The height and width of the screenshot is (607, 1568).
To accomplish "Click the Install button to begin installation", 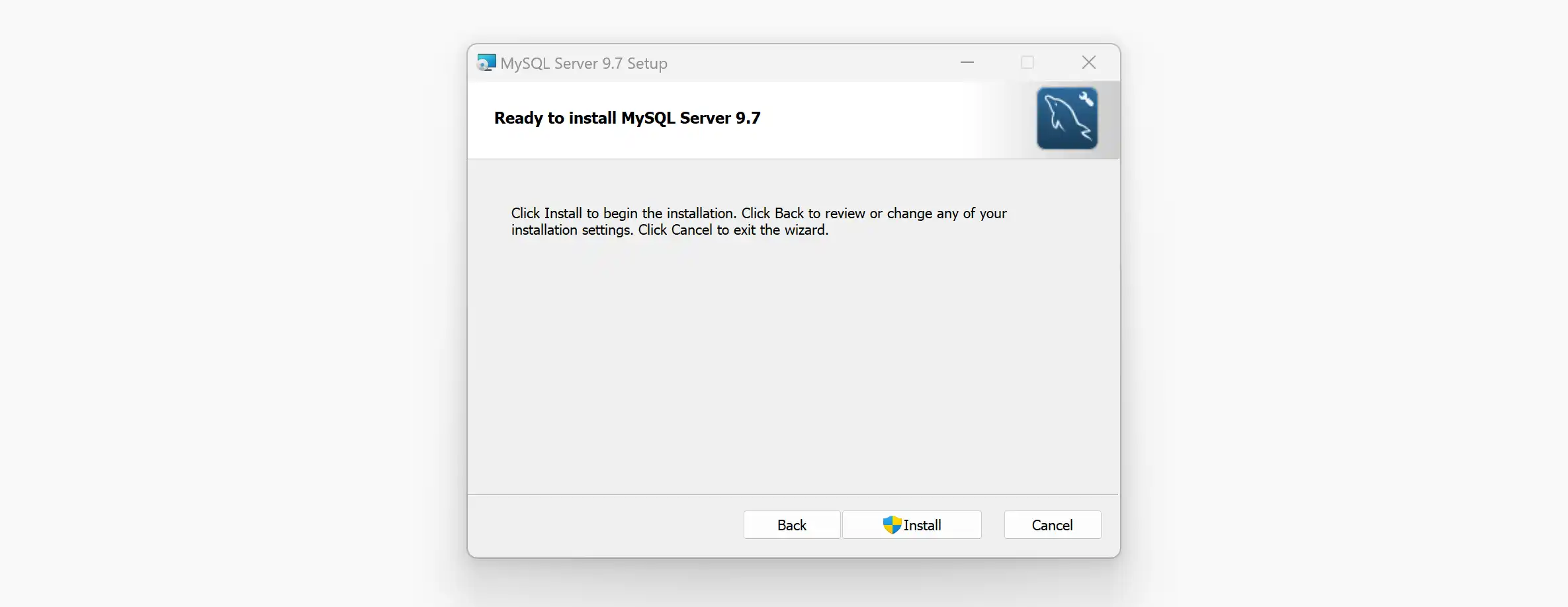I will click(912, 525).
